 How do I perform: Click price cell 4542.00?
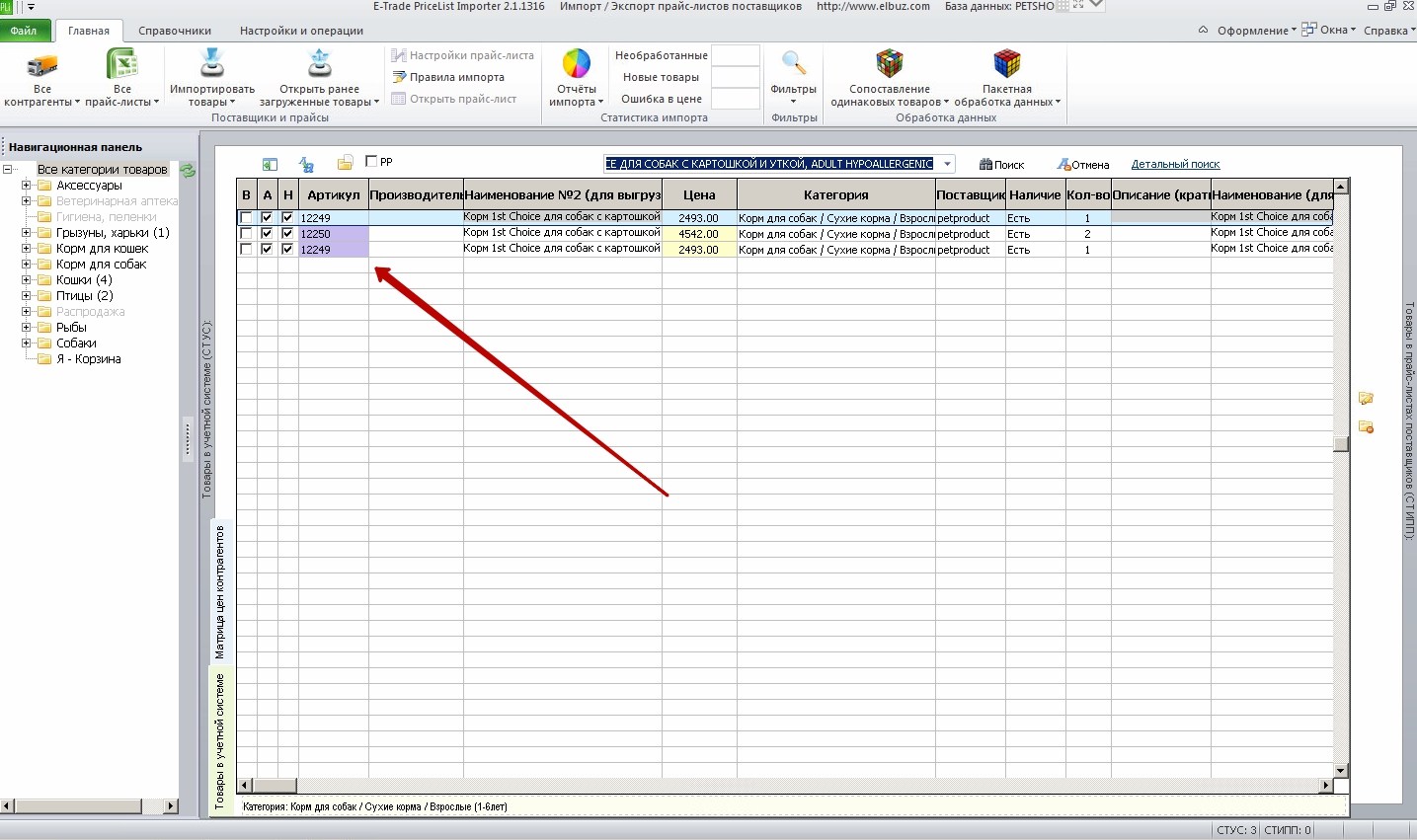pyautogui.click(x=699, y=234)
